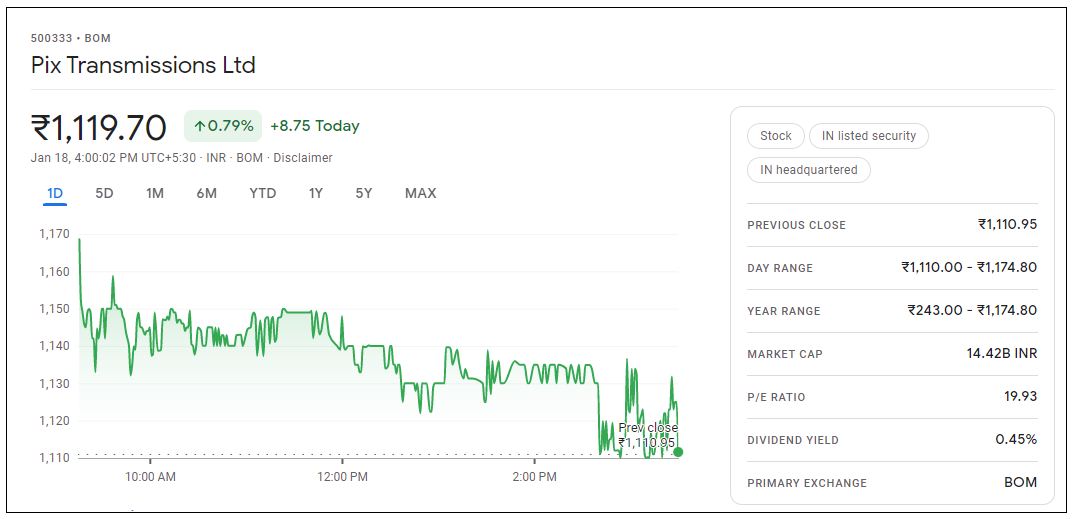This screenshot has height=519, width=1073.
Task: Switch chart to 5D range
Action: tap(104, 194)
